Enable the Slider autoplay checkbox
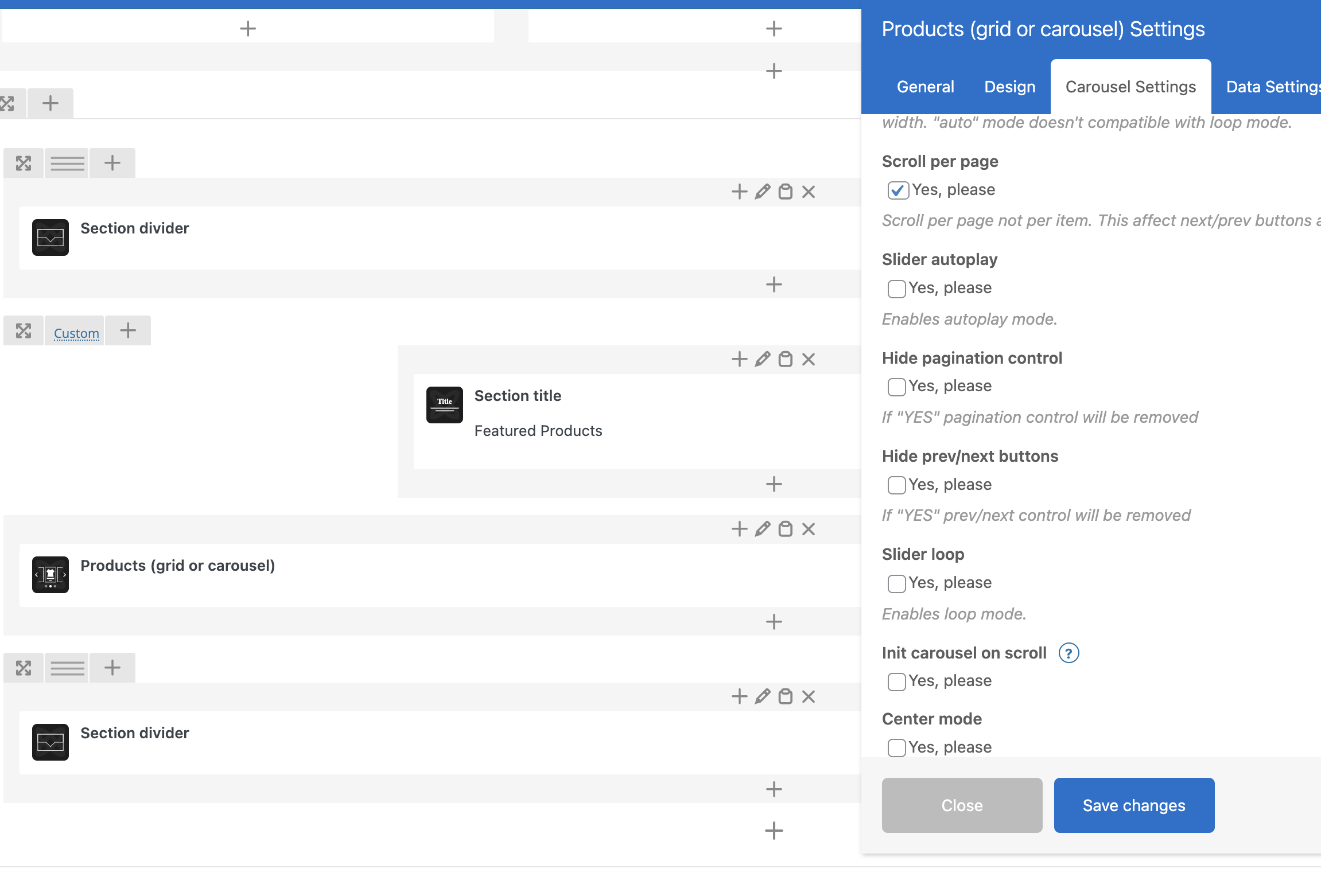This screenshot has width=1321, height=896. pyautogui.click(x=896, y=289)
